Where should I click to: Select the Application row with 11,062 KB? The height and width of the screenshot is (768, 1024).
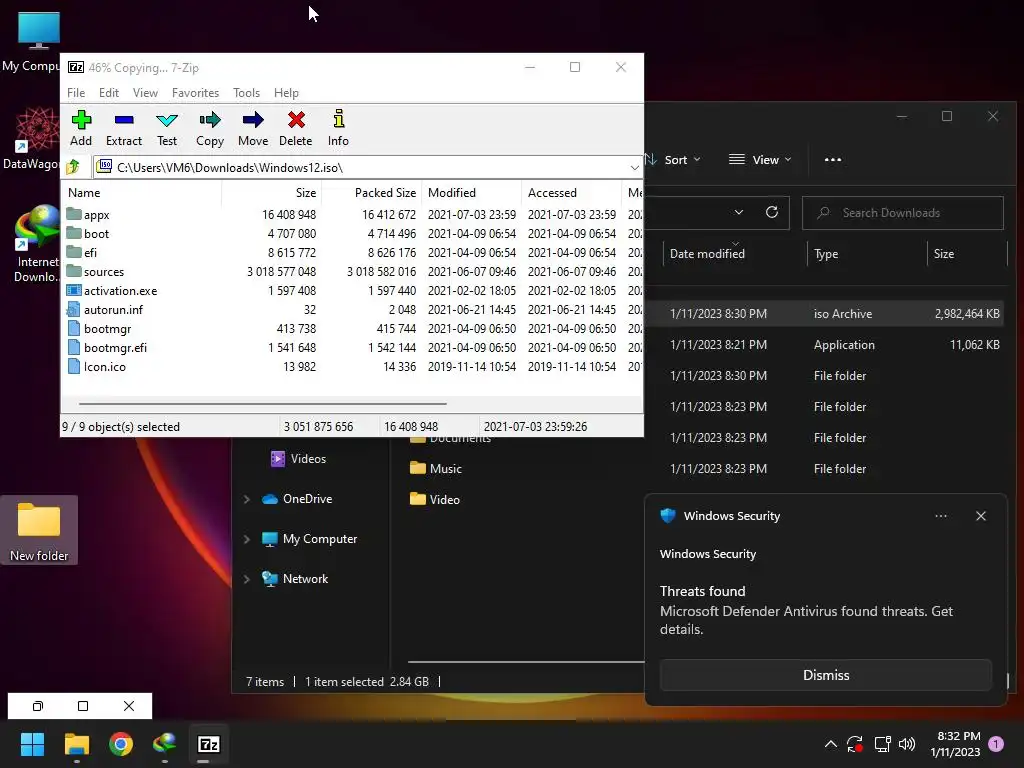tap(827, 345)
